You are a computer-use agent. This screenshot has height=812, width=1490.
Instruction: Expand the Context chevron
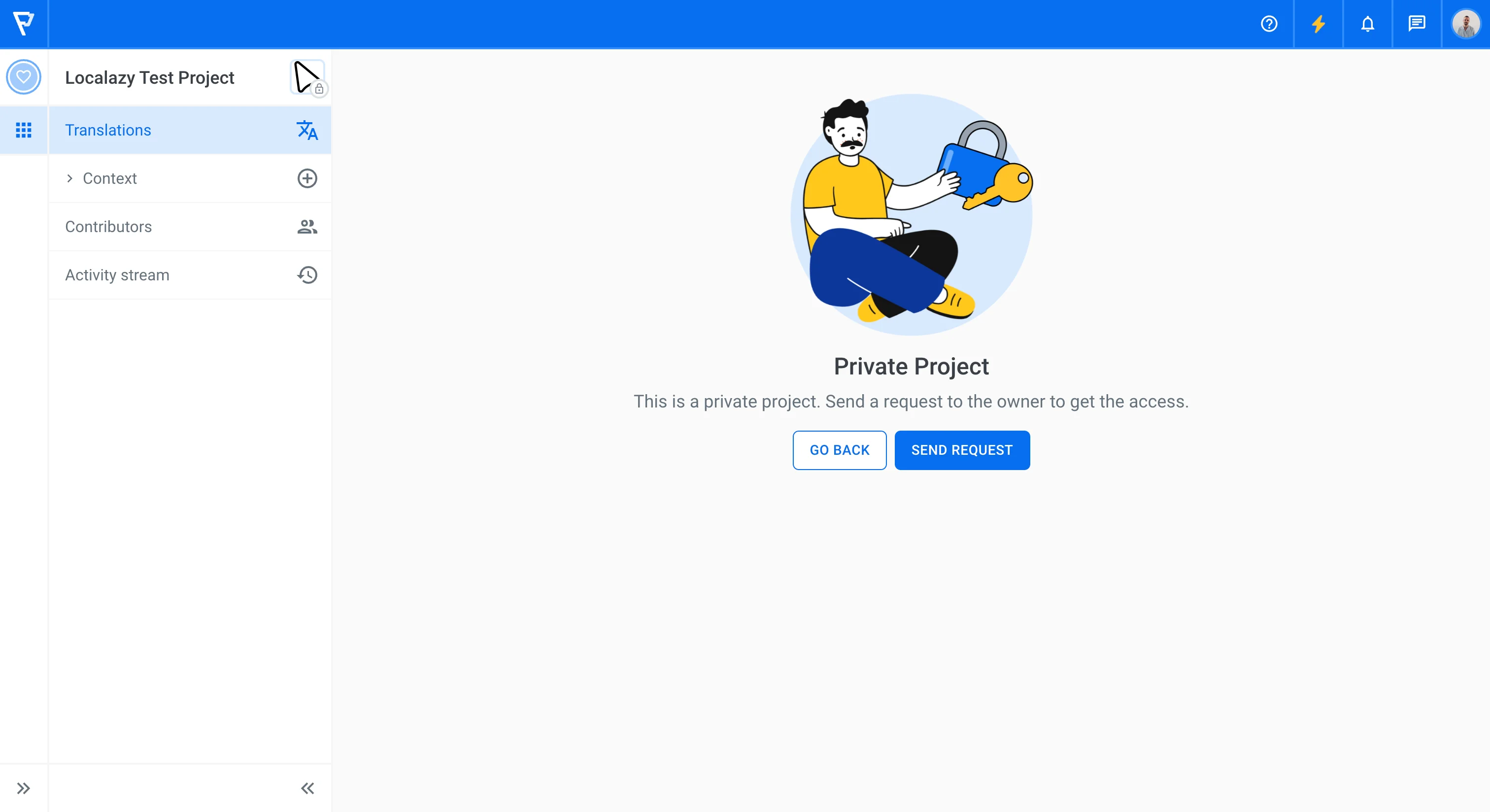[x=69, y=178]
